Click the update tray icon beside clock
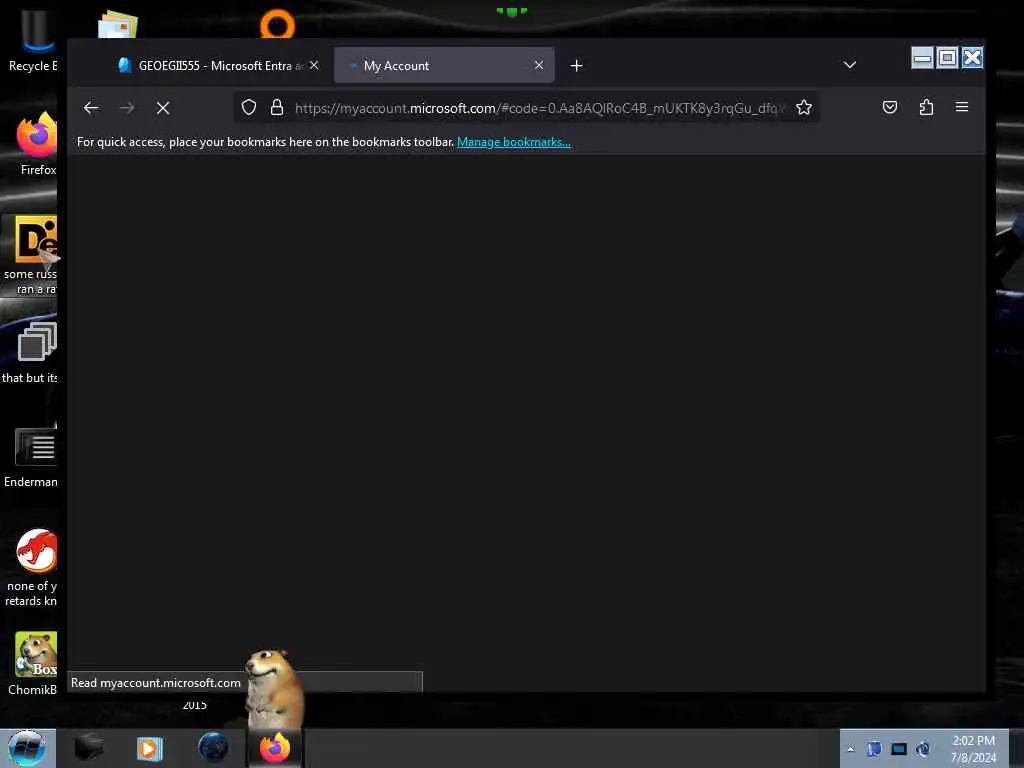This screenshot has width=1024, height=768. click(923, 749)
